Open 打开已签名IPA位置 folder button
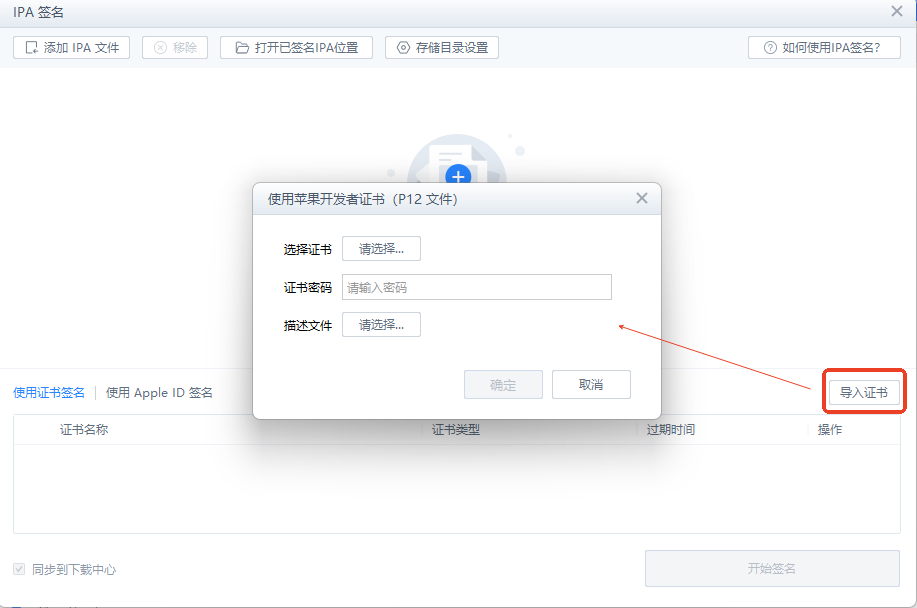The width and height of the screenshot is (917, 608). [x=297, y=47]
